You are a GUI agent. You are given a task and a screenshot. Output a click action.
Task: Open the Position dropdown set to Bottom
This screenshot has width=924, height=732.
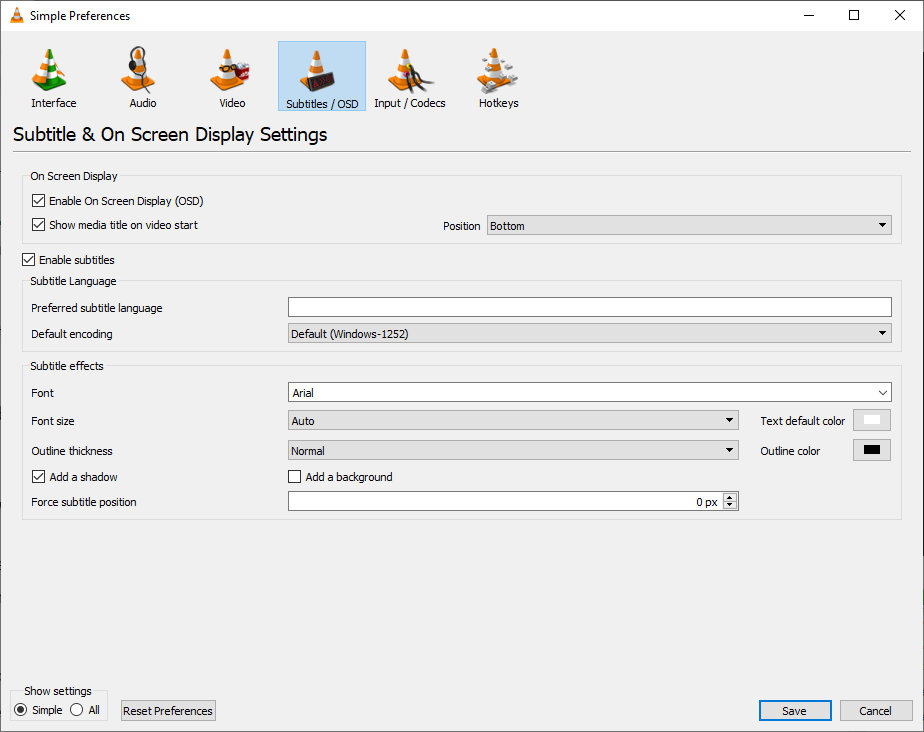(689, 225)
